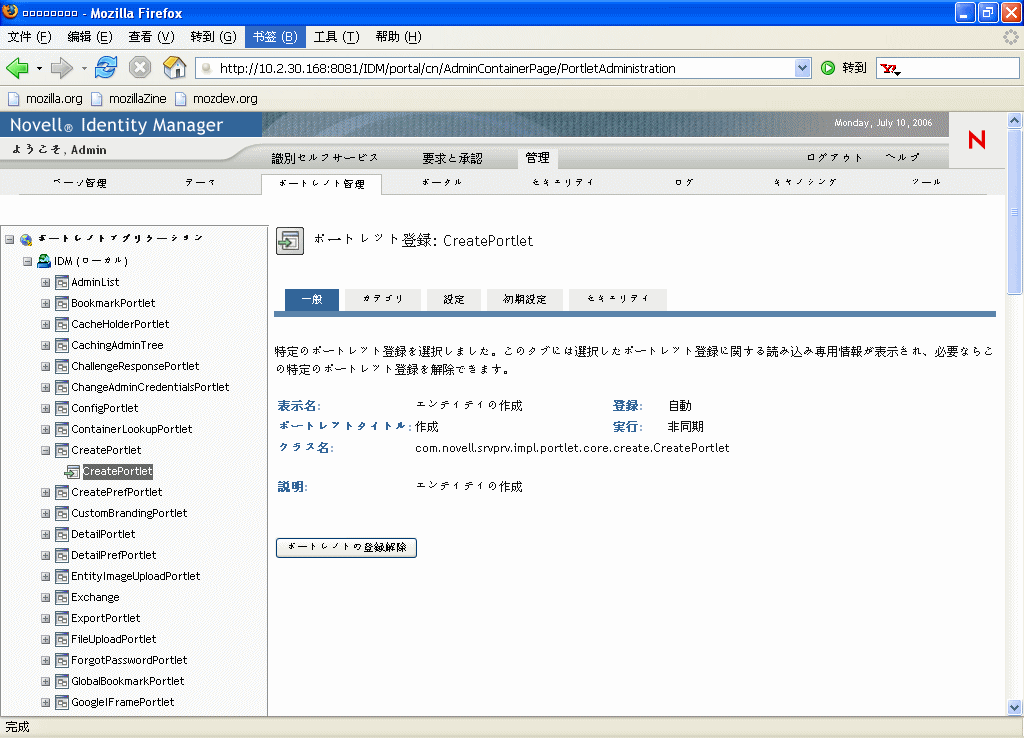Click the ポートレットの登録解除 button

coord(346,548)
